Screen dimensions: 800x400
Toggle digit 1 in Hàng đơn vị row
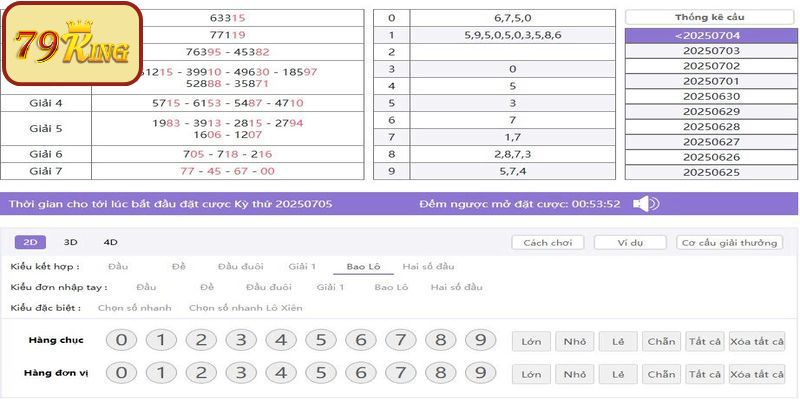click(x=161, y=373)
